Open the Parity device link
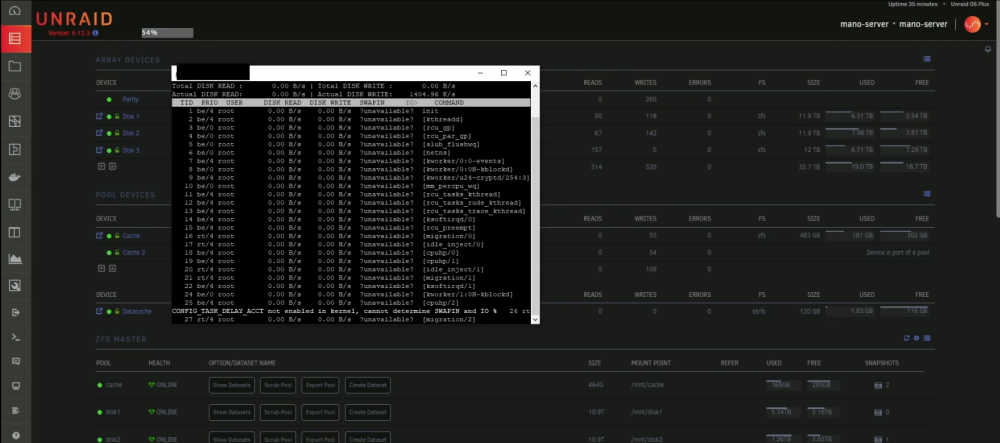Image resolution: width=1000 pixels, height=443 pixels. tap(131, 99)
